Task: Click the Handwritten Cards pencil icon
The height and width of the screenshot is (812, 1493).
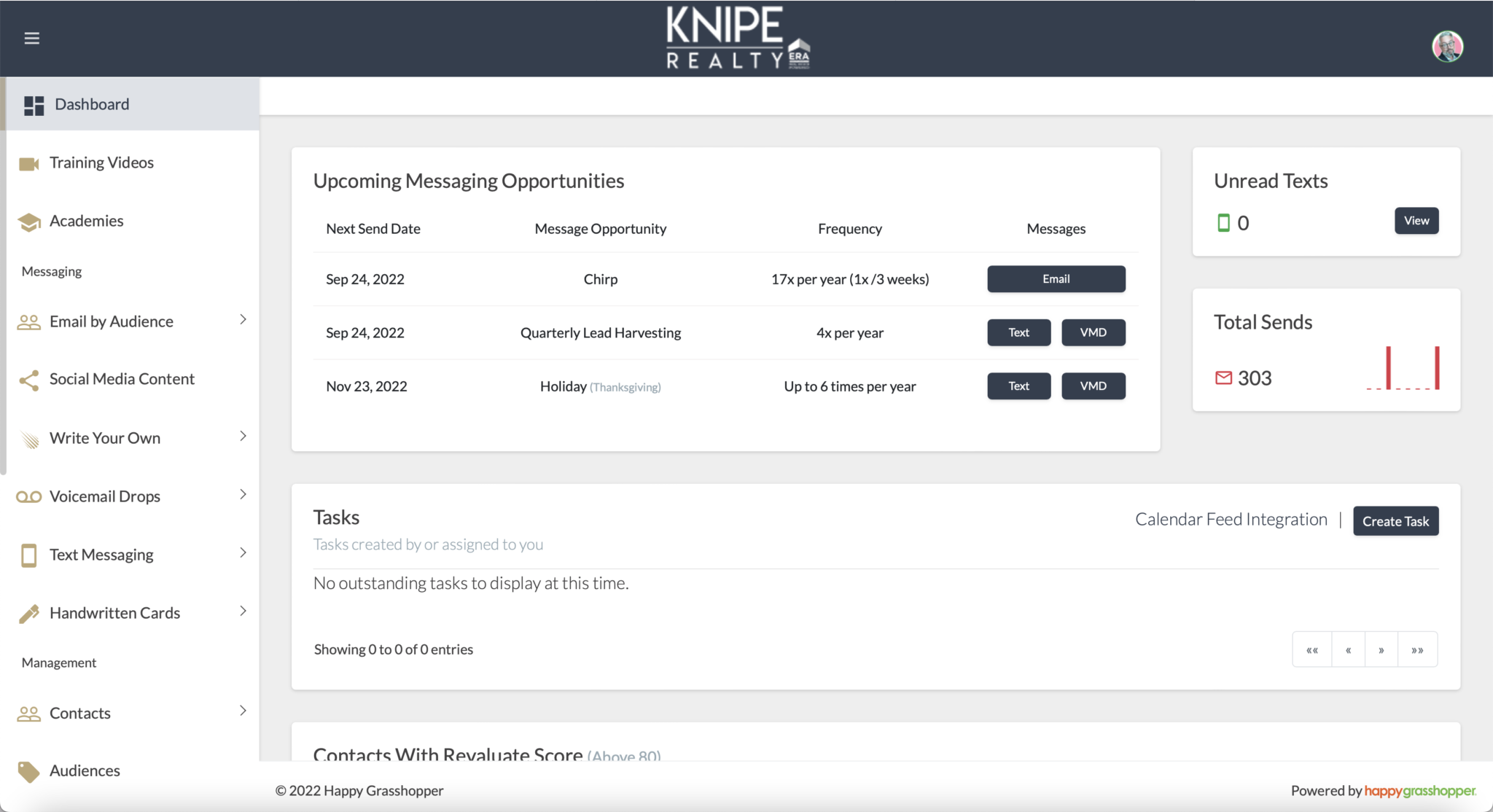Action: [x=28, y=614]
